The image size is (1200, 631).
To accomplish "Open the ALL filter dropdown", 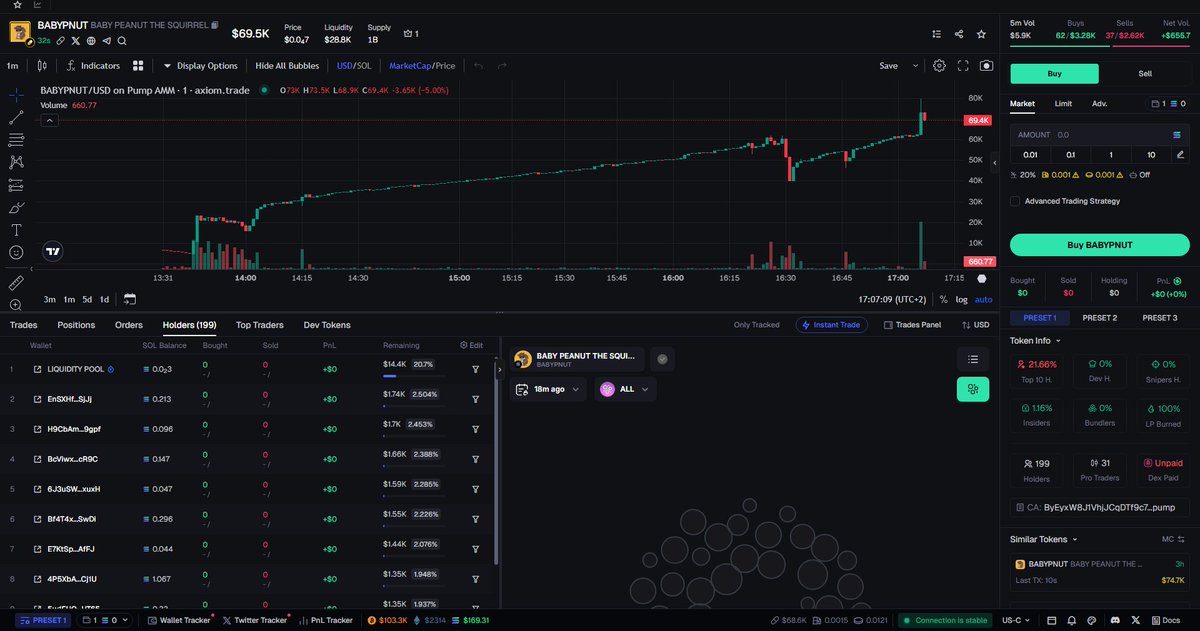I will coord(626,389).
